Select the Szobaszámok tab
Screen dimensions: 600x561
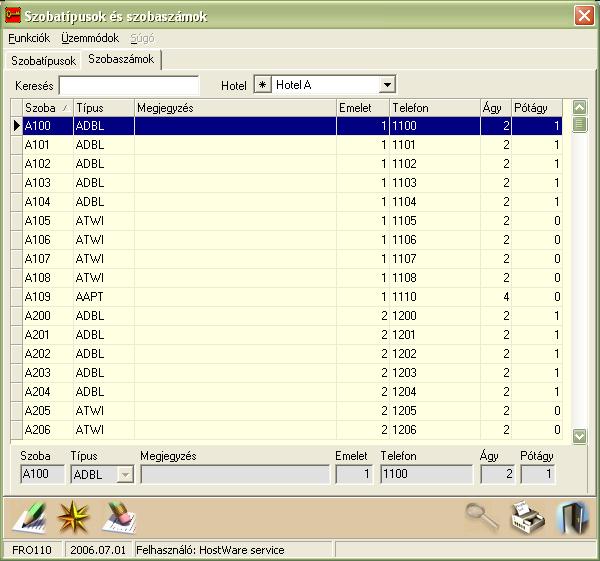121,59
